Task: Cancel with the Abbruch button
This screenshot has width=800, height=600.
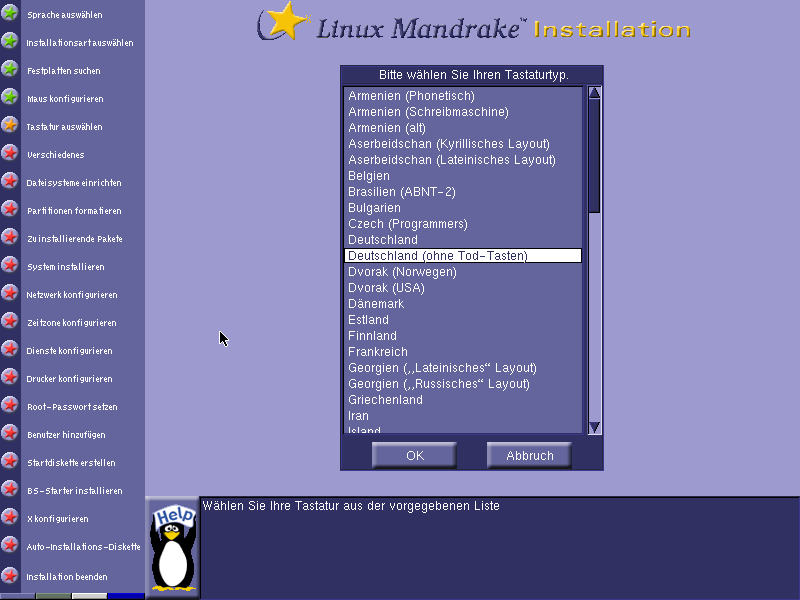Action: click(530, 455)
